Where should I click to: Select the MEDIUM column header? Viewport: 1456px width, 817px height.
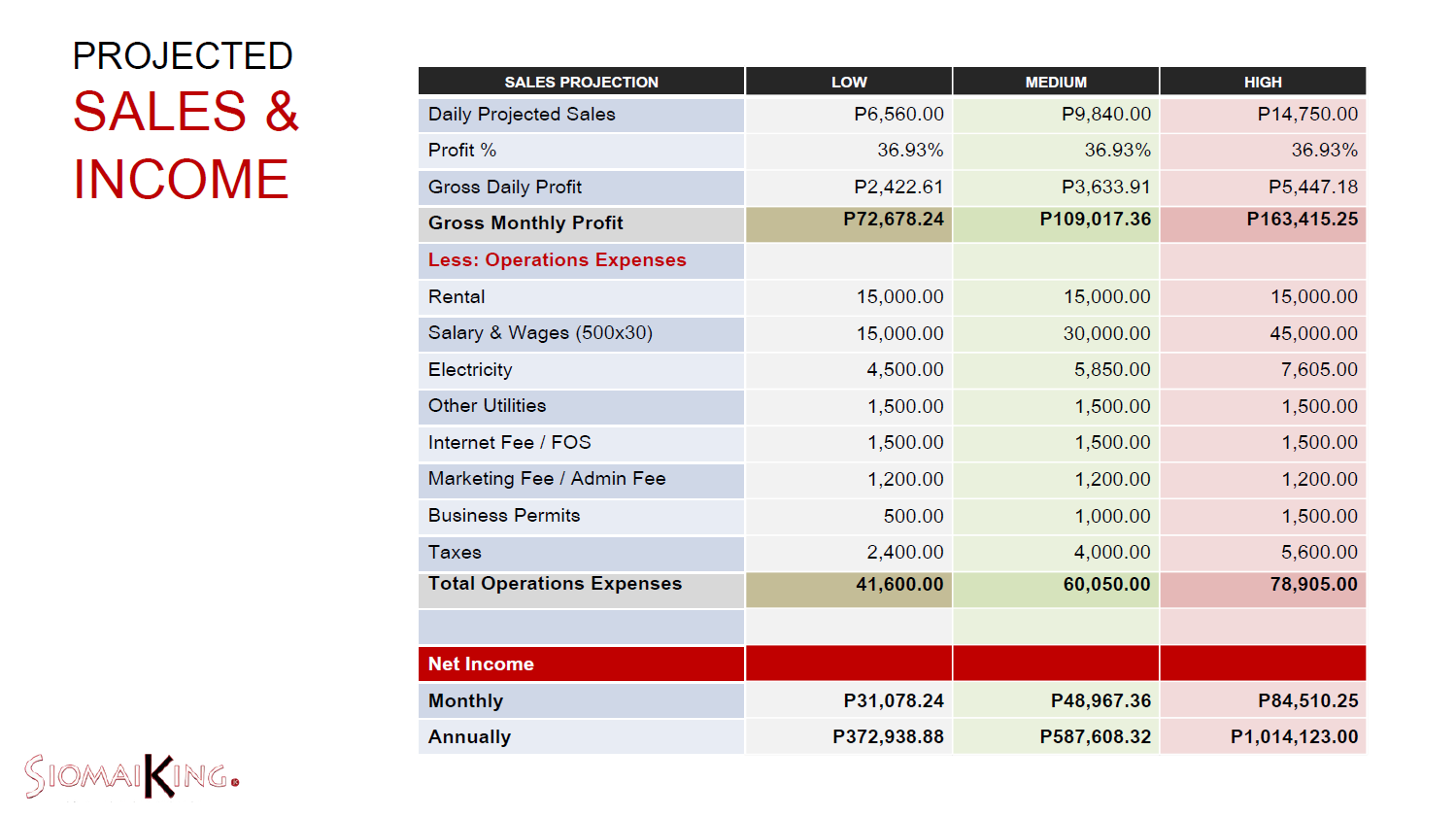tap(1056, 82)
